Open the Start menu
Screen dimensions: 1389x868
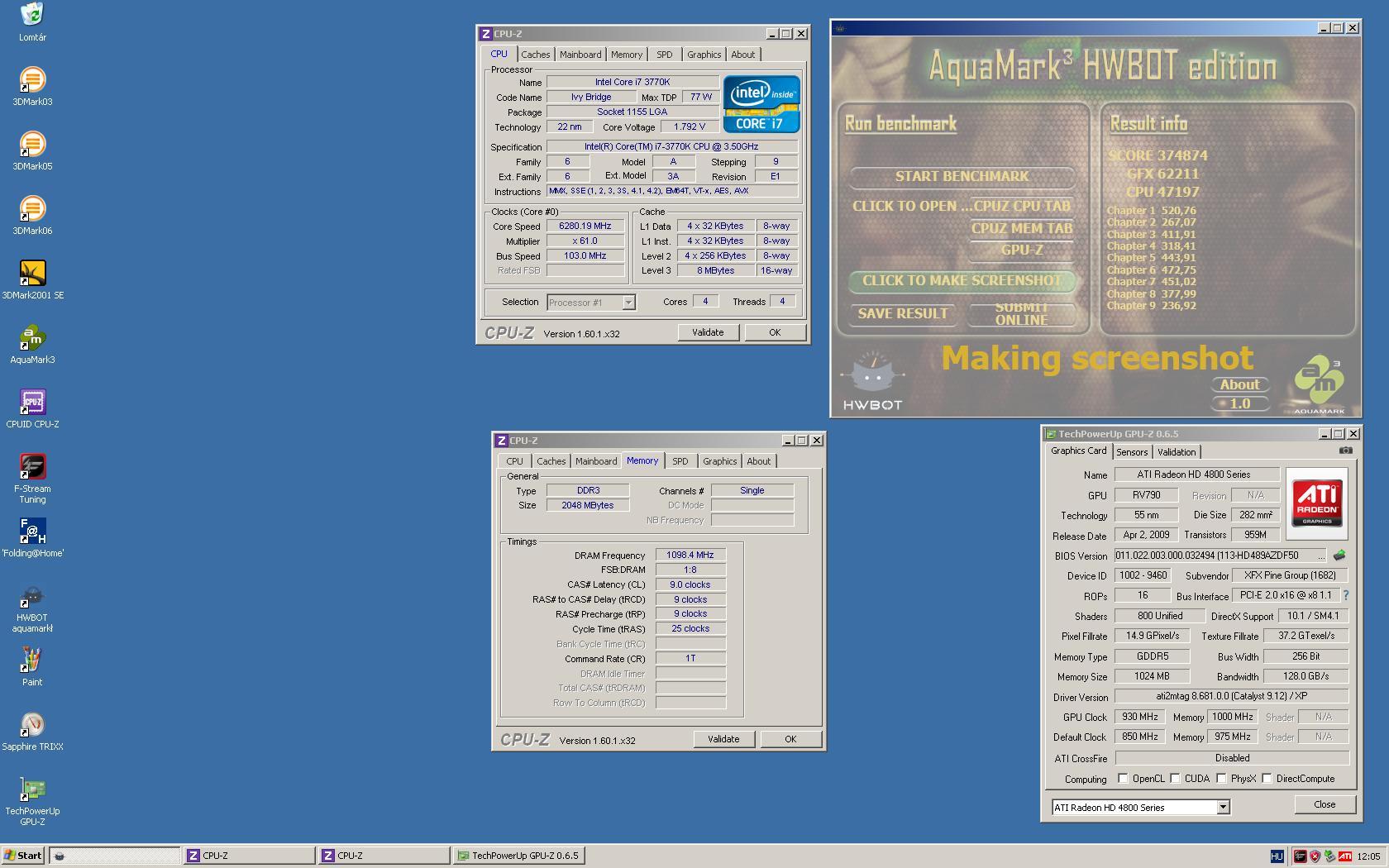(x=23, y=856)
